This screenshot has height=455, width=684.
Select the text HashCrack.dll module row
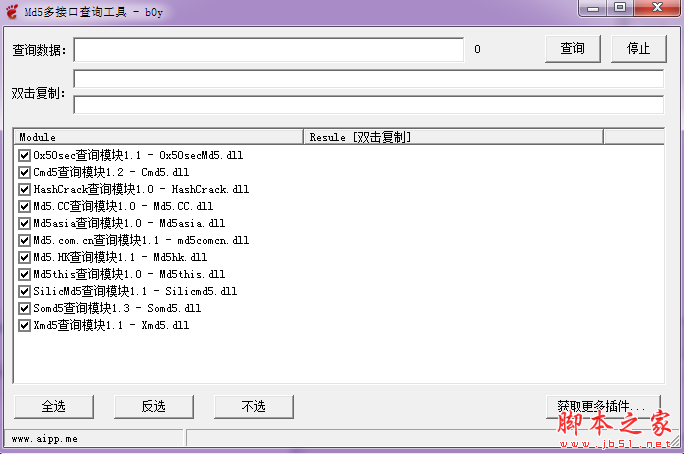pyautogui.click(x=141, y=189)
